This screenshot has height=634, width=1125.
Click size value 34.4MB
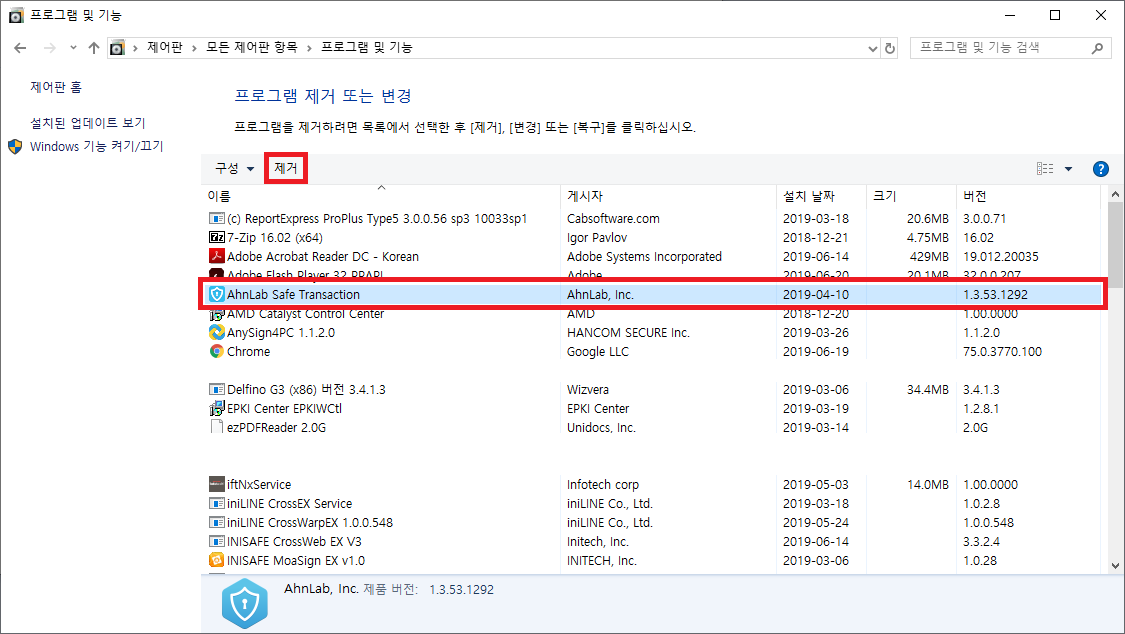click(928, 389)
